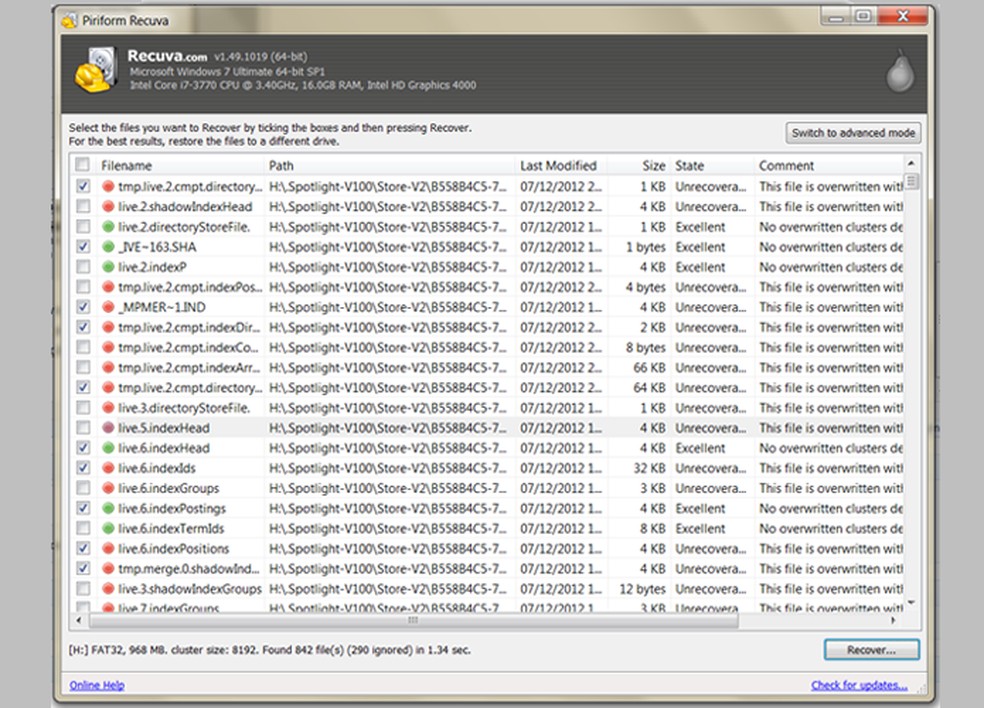Select the file tmp.live.2.cmpt.indexDir...
The image size is (984, 708).
pos(190,327)
